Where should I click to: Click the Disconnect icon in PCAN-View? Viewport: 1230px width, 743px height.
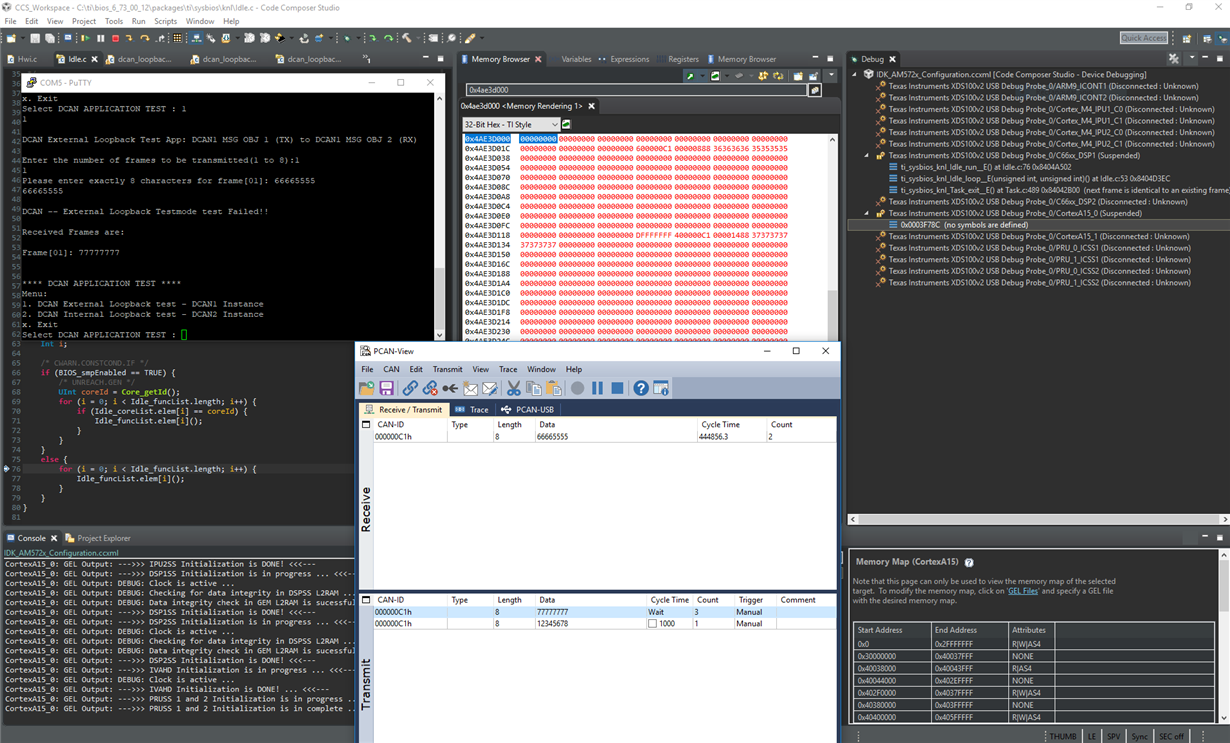click(430, 388)
